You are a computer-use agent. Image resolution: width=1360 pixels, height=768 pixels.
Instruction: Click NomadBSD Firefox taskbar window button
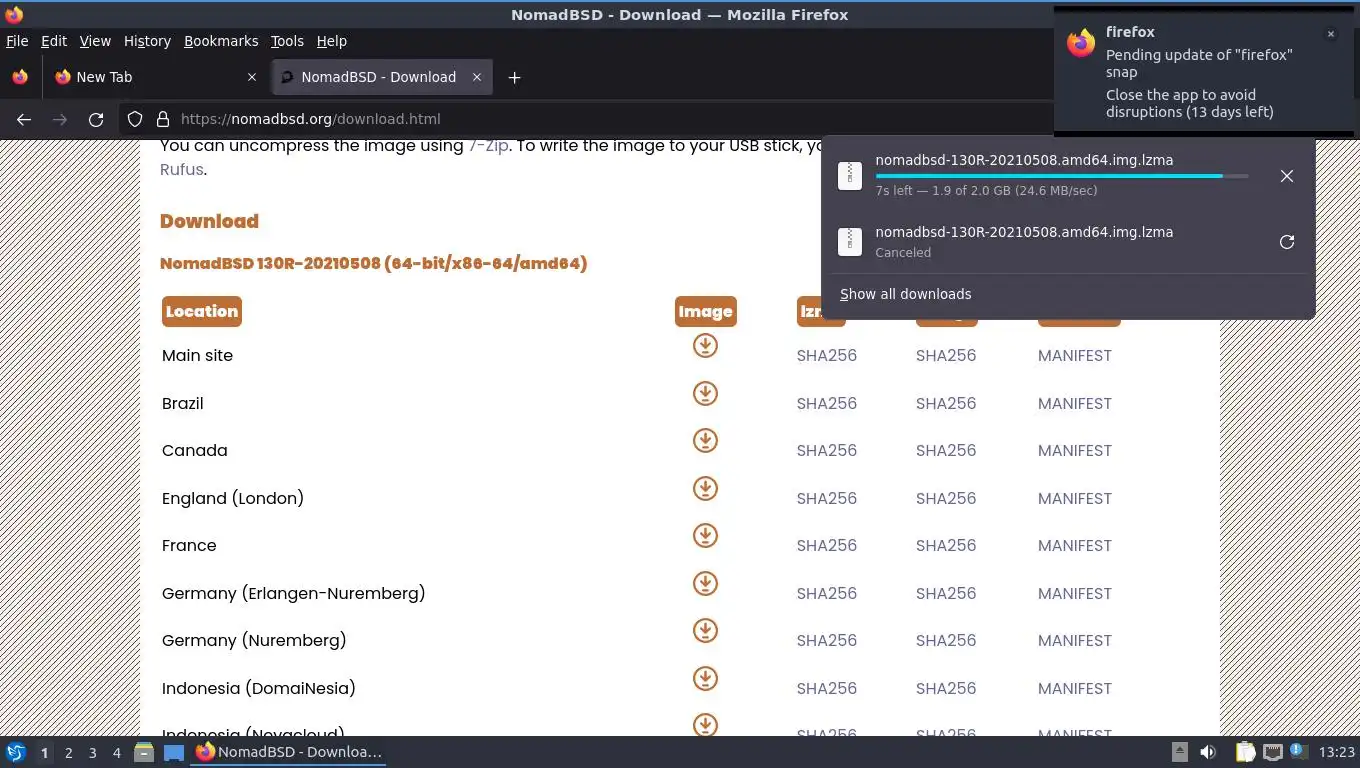tap(290, 752)
